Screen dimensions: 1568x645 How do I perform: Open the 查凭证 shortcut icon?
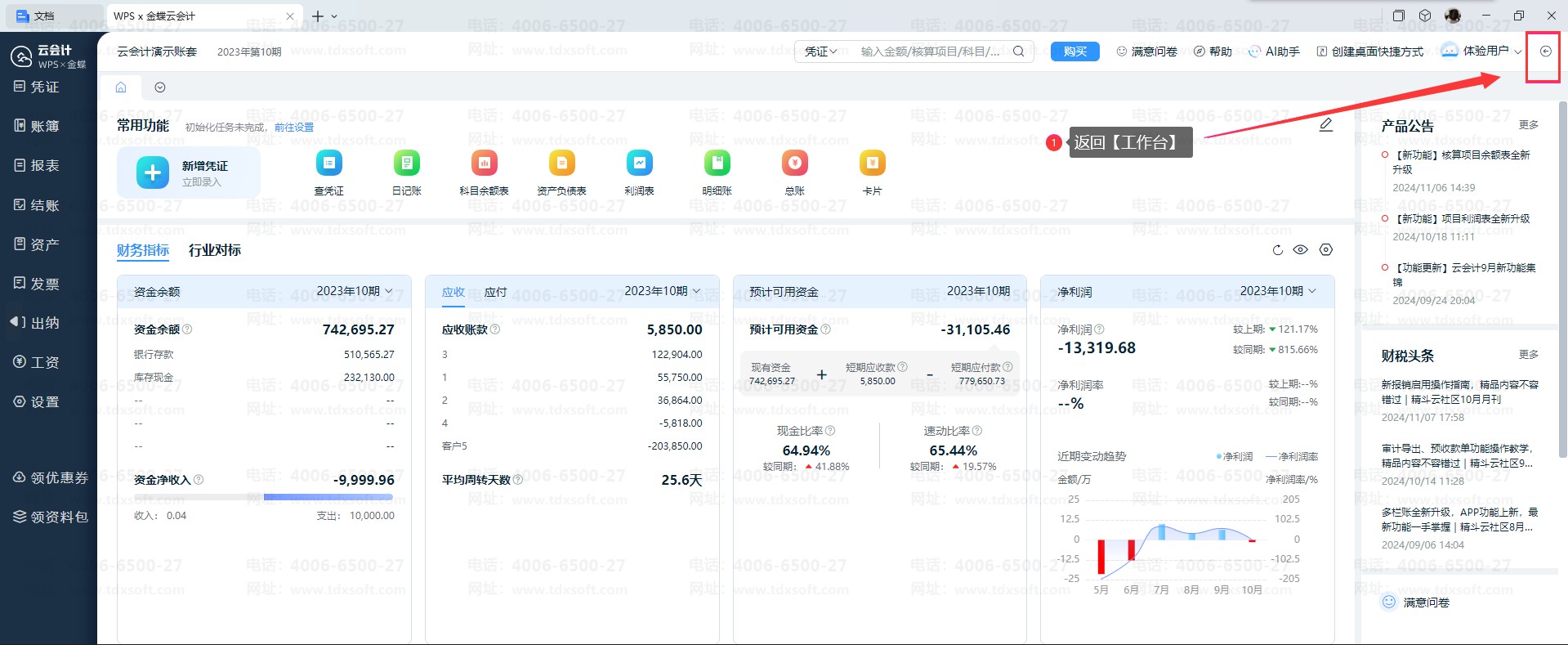point(328,163)
